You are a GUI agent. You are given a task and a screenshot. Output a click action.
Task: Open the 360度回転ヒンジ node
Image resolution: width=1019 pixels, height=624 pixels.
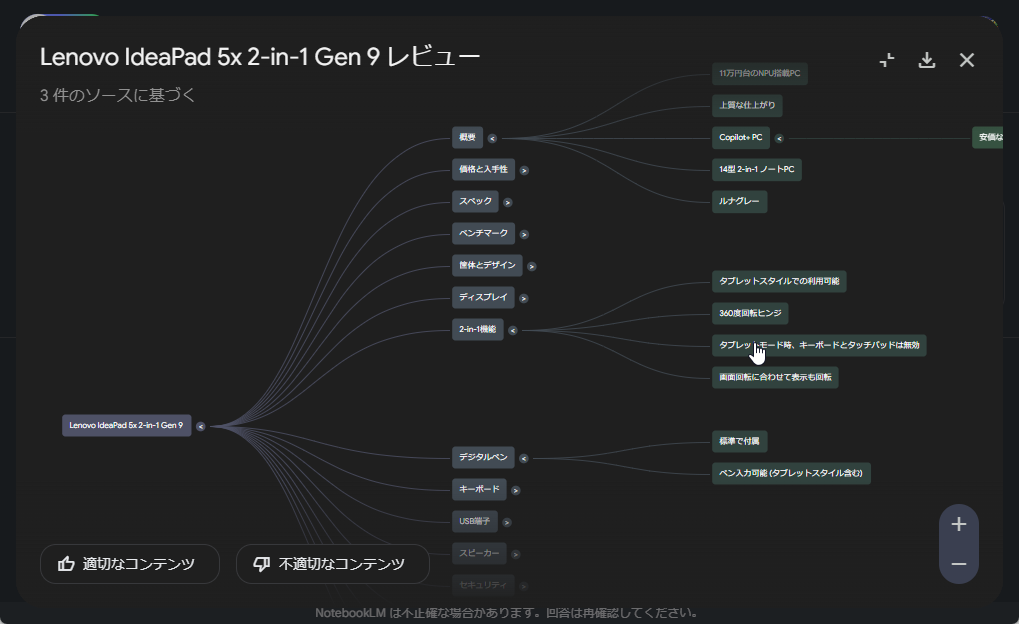click(750, 313)
